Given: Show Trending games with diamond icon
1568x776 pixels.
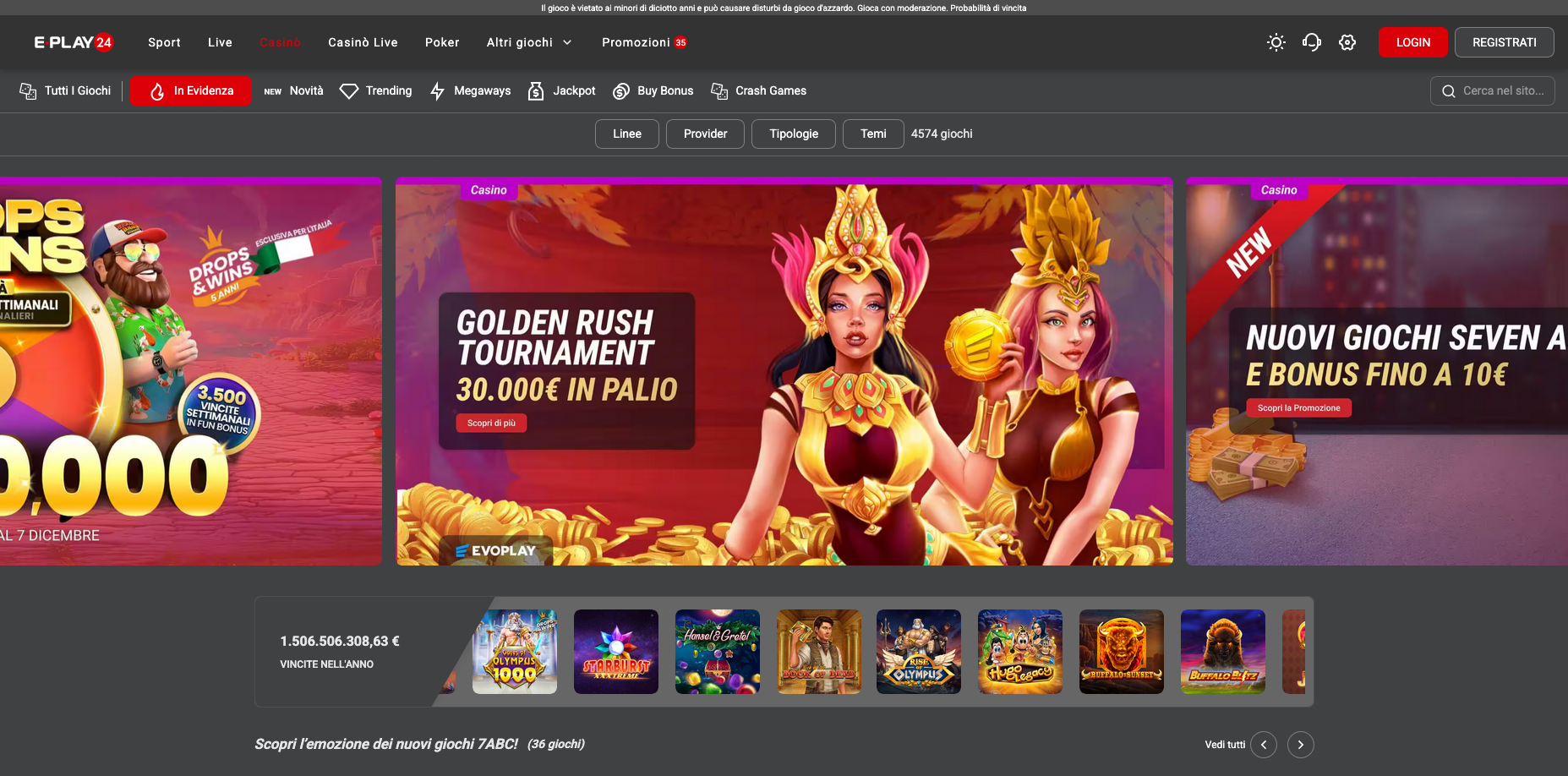Looking at the screenshot, I should pos(349,91).
